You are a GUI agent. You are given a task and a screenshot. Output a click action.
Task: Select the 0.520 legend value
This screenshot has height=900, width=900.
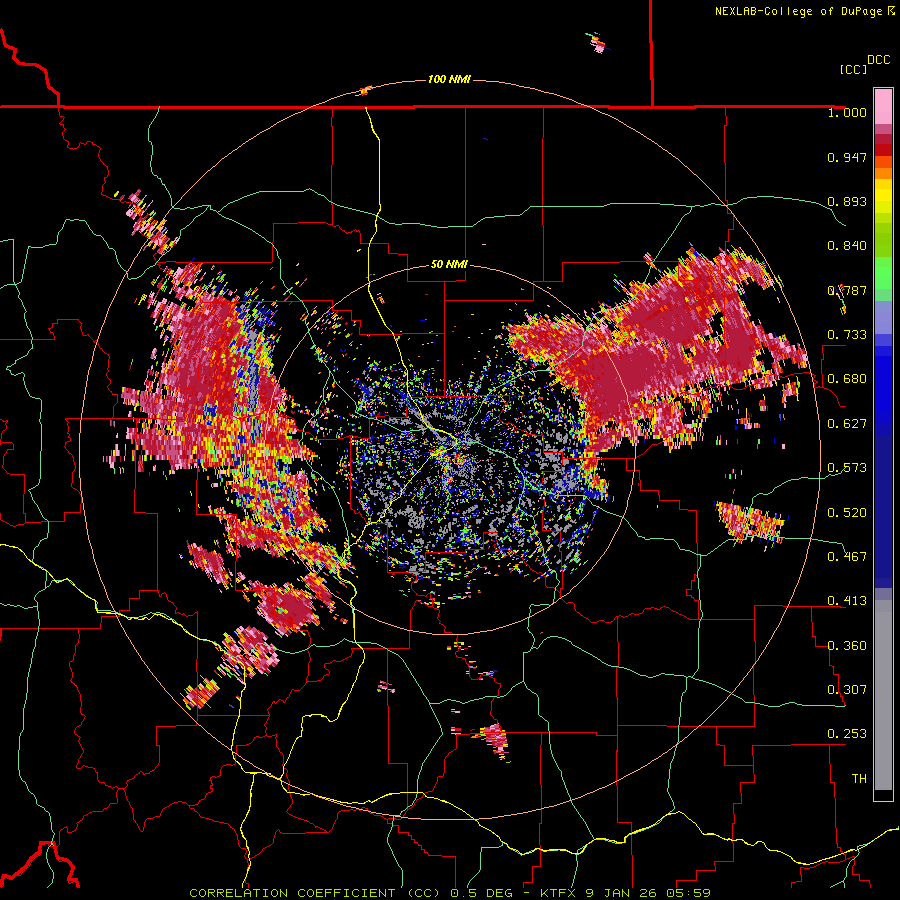click(847, 512)
